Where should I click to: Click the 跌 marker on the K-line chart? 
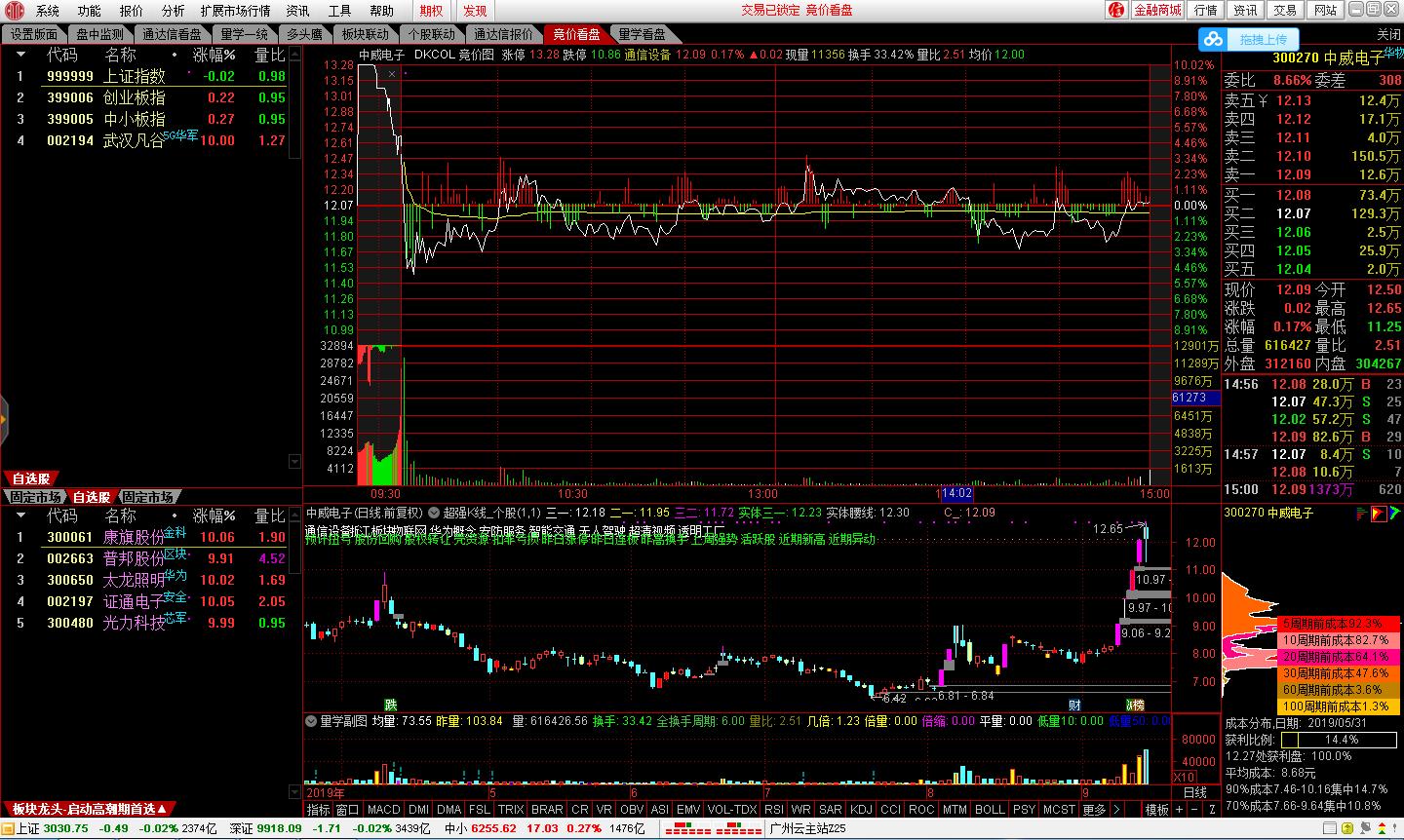pos(390,705)
